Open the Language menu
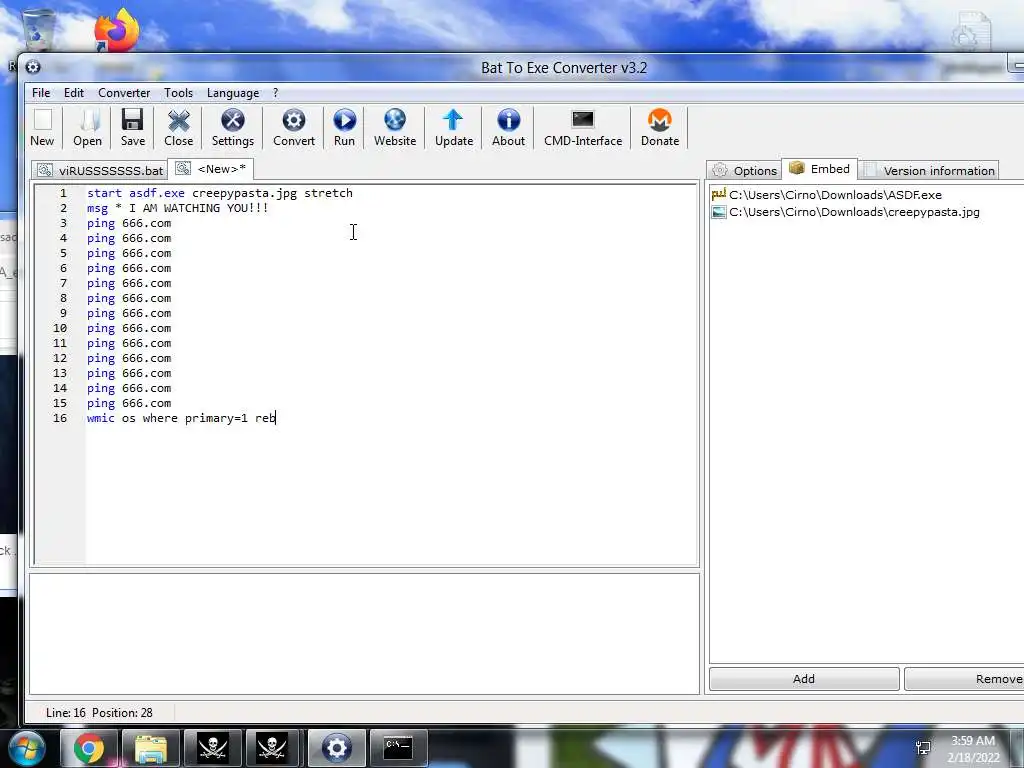Image resolution: width=1024 pixels, height=768 pixels. pyautogui.click(x=232, y=93)
